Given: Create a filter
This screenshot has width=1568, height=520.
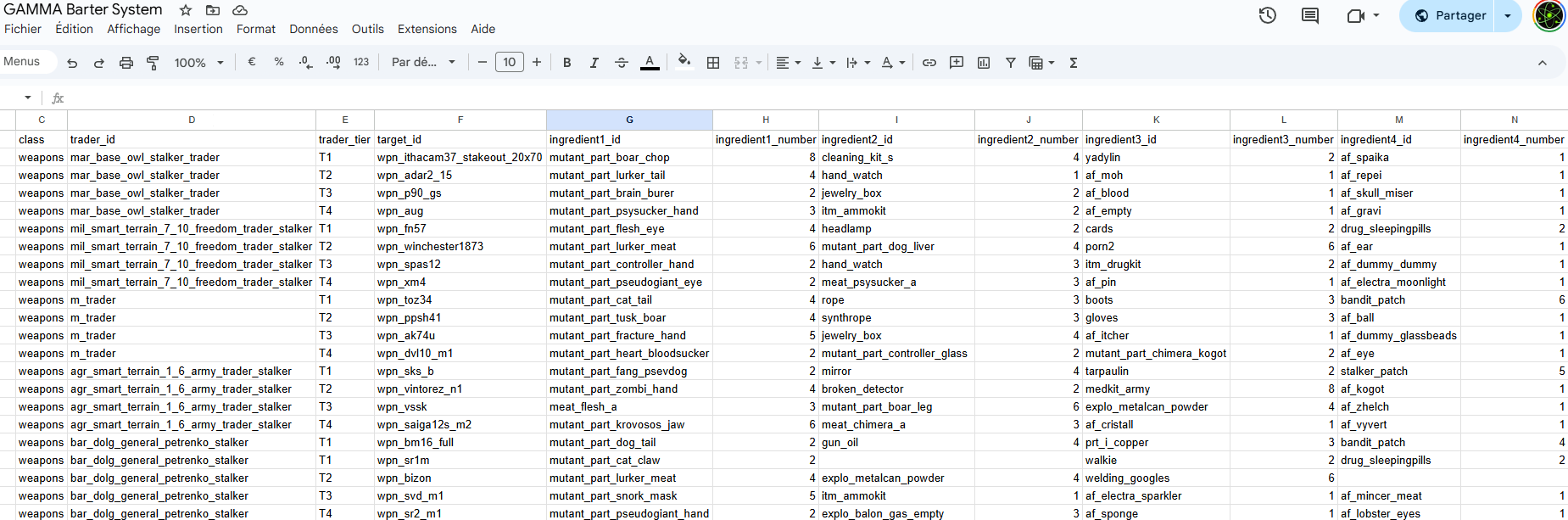Looking at the screenshot, I should tap(1011, 62).
